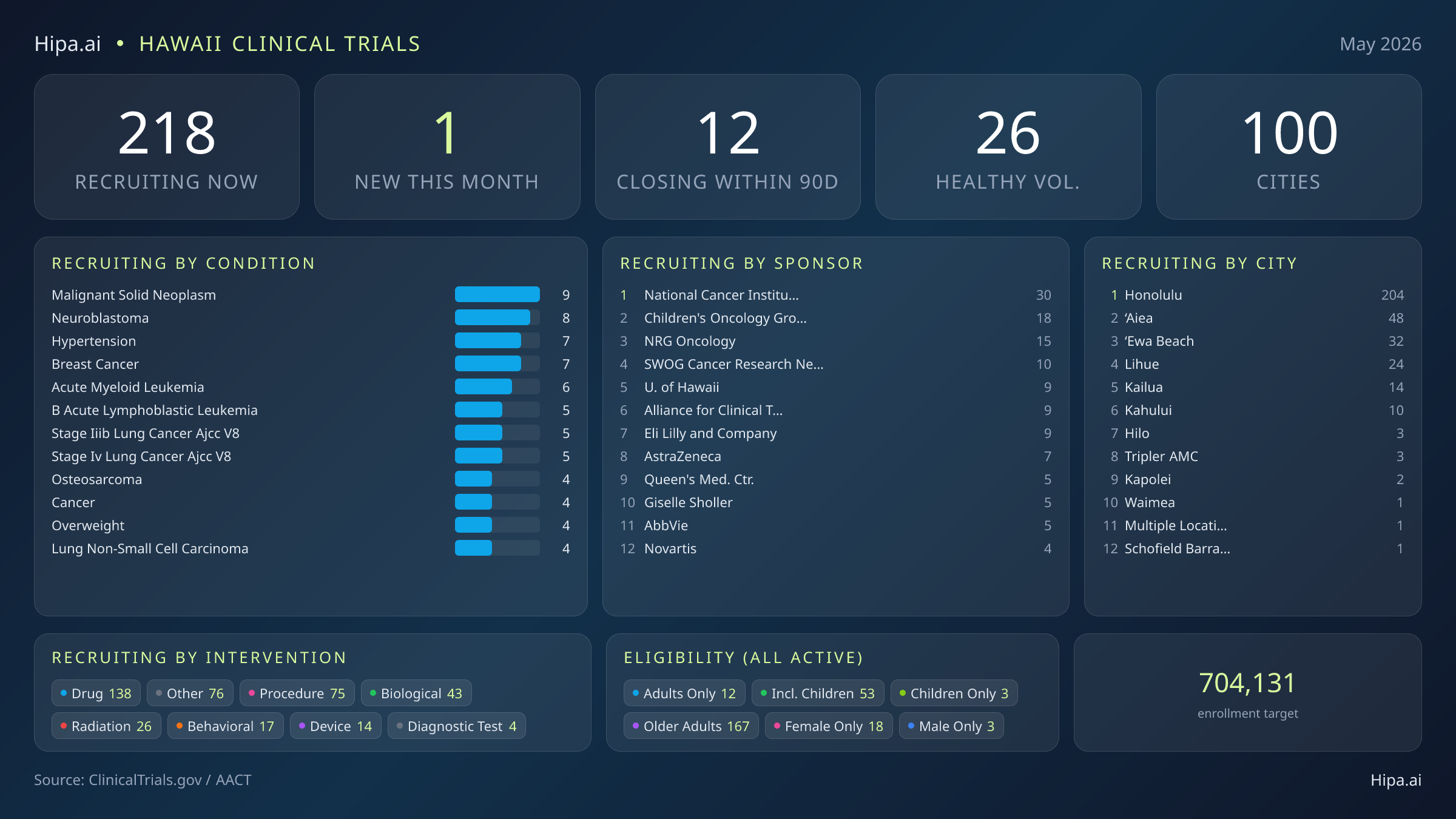Select the Older Adults 167 chip
This screenshot has height=819, width=1456.
(x=691, y=726)
